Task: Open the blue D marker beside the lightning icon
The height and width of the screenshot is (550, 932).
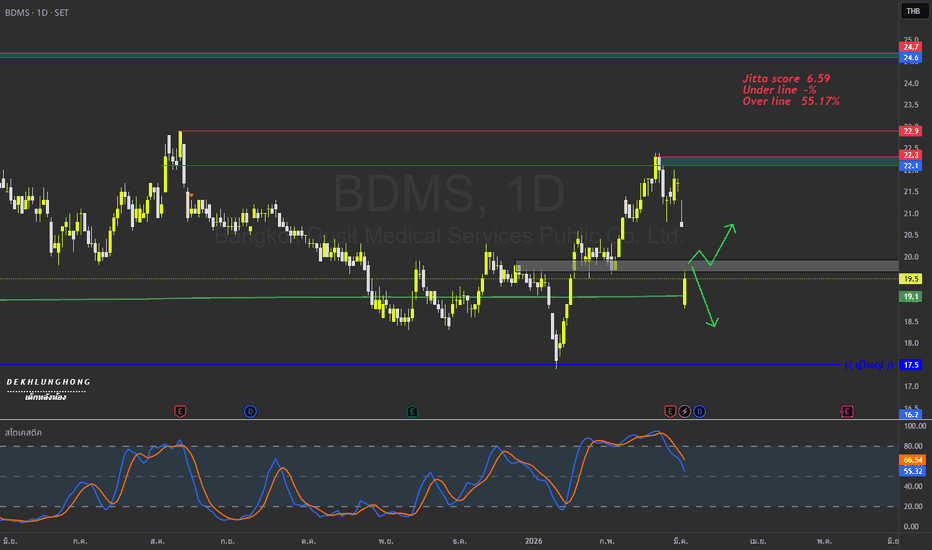Action: click(x=700, y=411)
